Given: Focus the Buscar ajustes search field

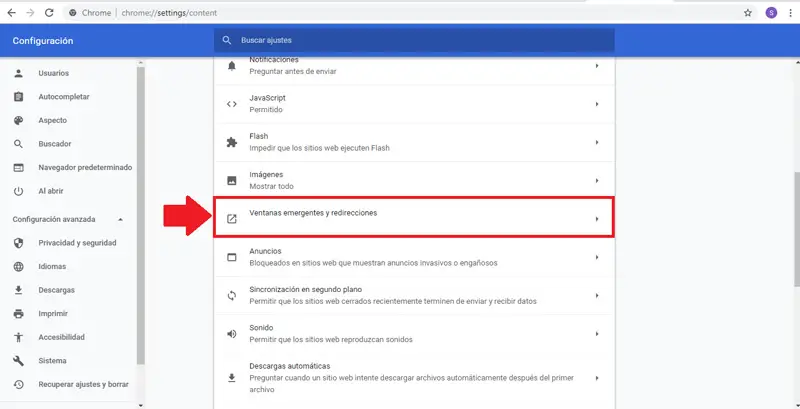Looking at the screenshot, I should (x=414, y=40).
